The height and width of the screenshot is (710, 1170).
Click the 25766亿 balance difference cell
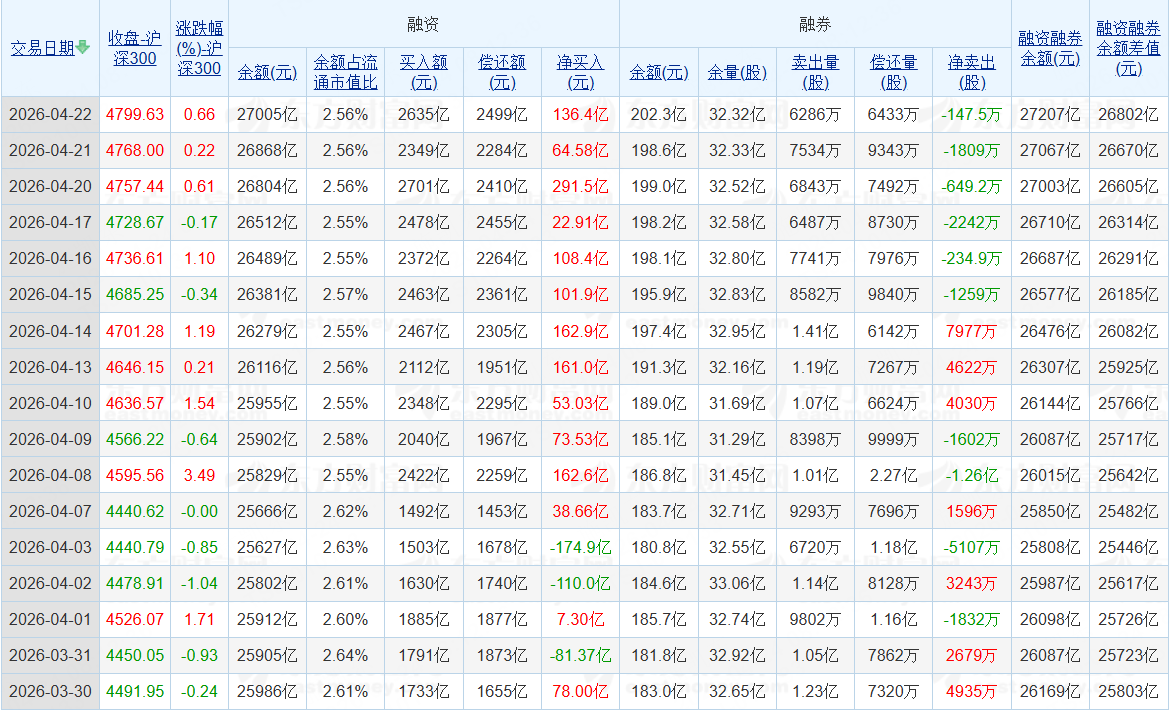point(1129,403)
